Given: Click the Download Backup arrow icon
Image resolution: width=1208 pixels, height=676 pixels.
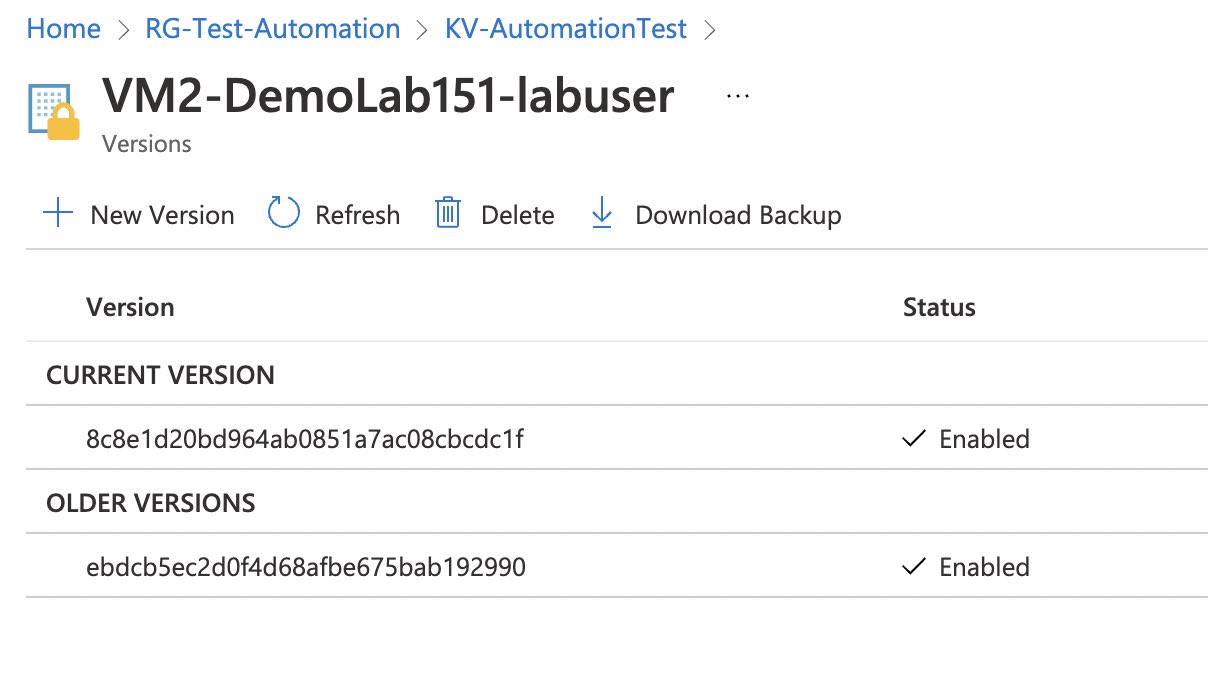Looking at the screenshot, I should point(601,213).
